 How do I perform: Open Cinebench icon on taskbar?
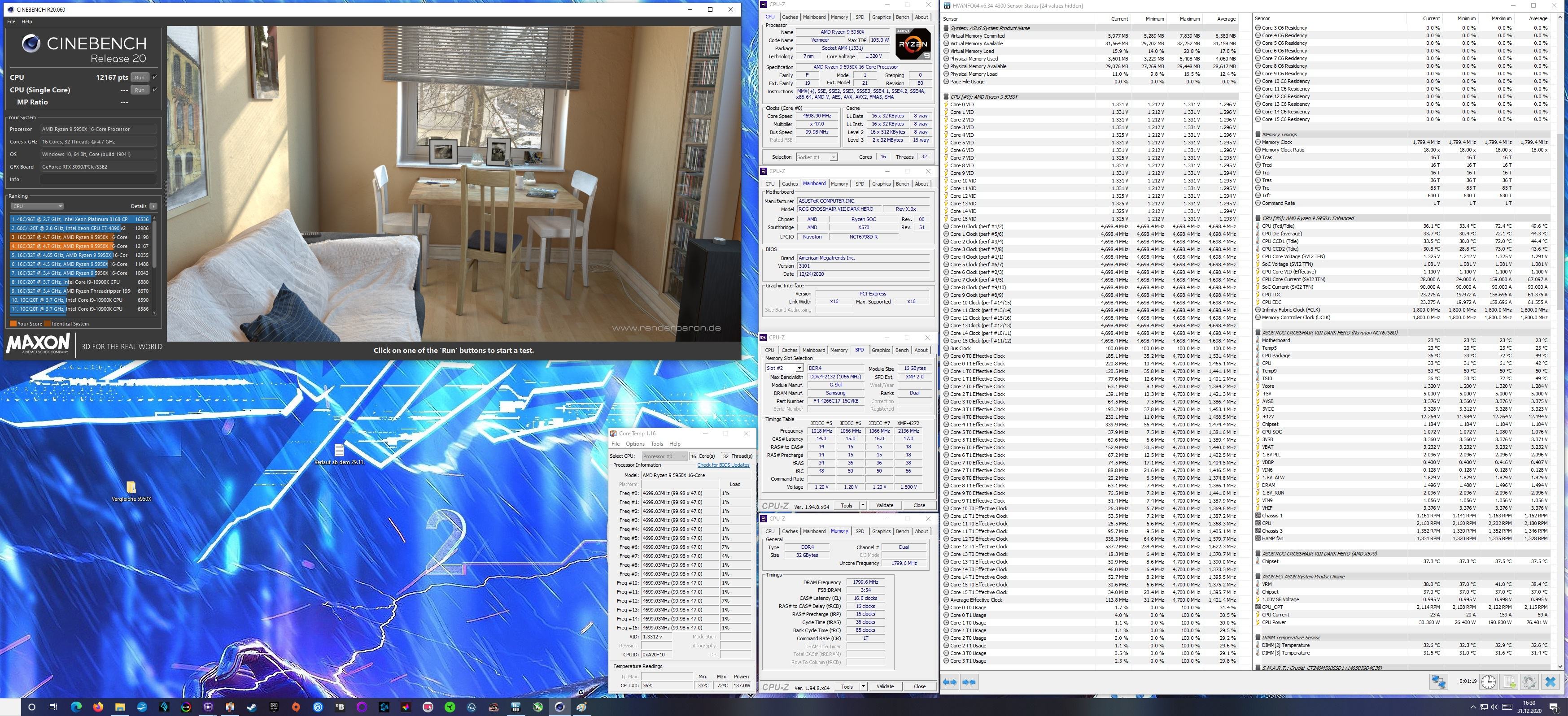[559, 707]
